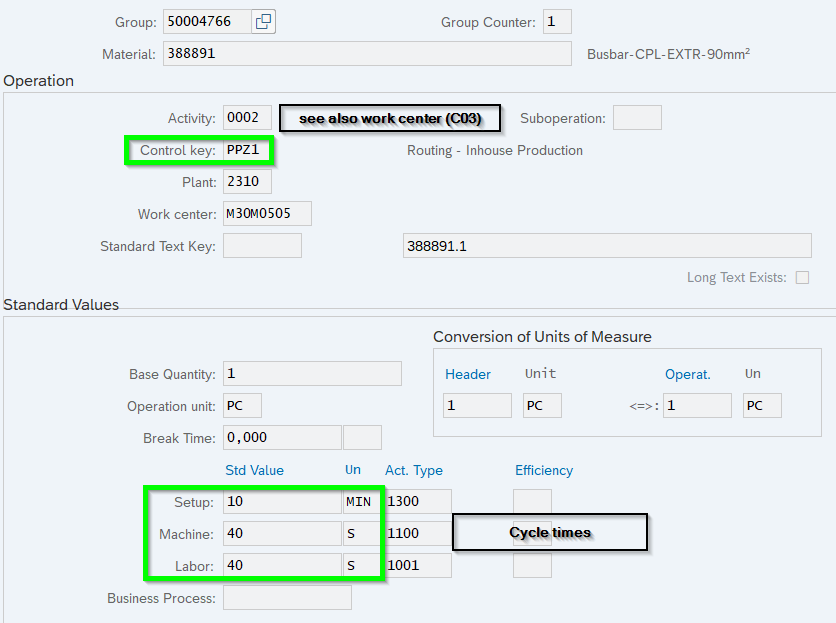
Task: Select the Machine activity type field 1100
Action: tap(417, 534)
